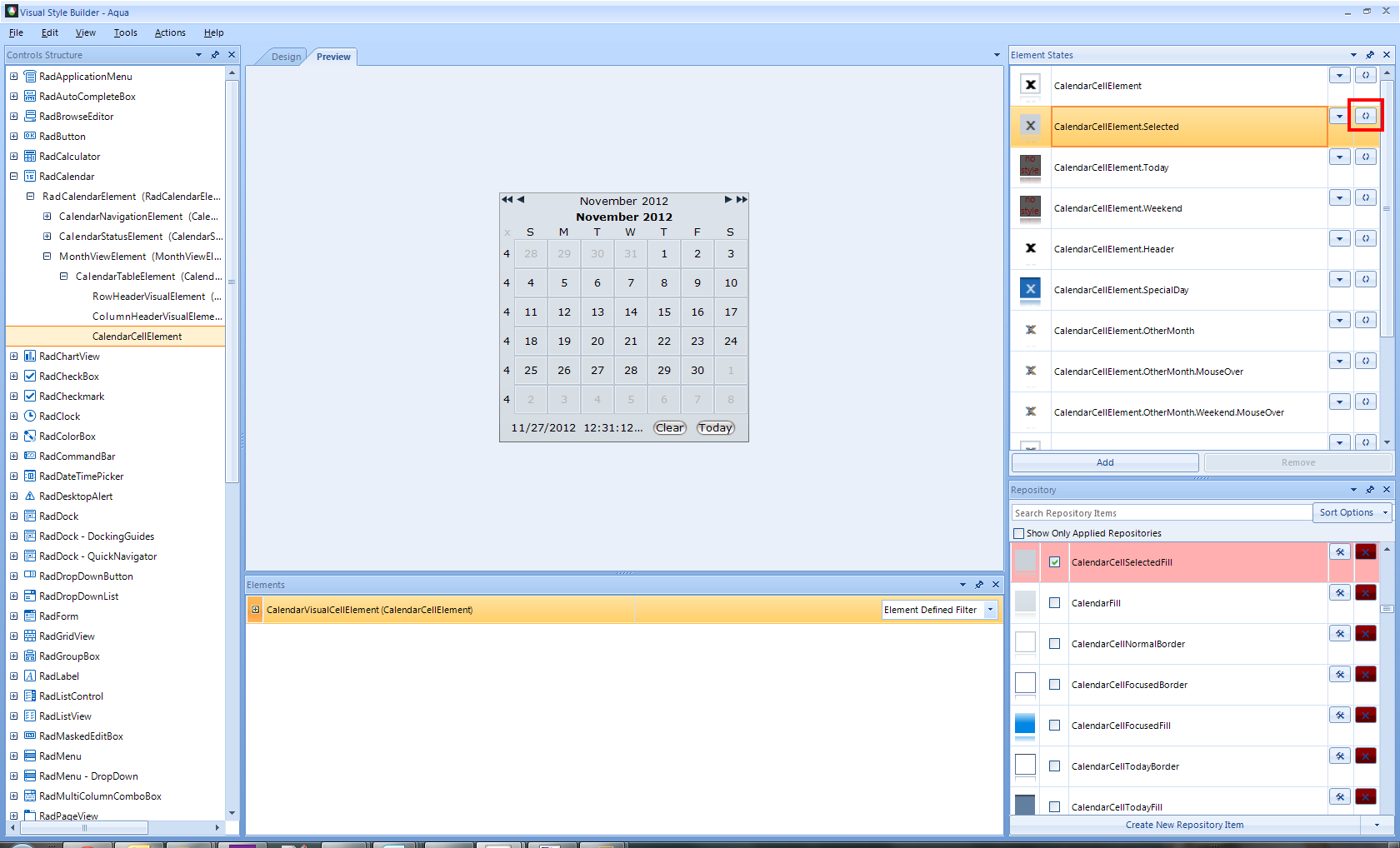The image size is (1400, 848).
Task: Edit the CalendarFill repository item
Action: [x=1339, y=592]
